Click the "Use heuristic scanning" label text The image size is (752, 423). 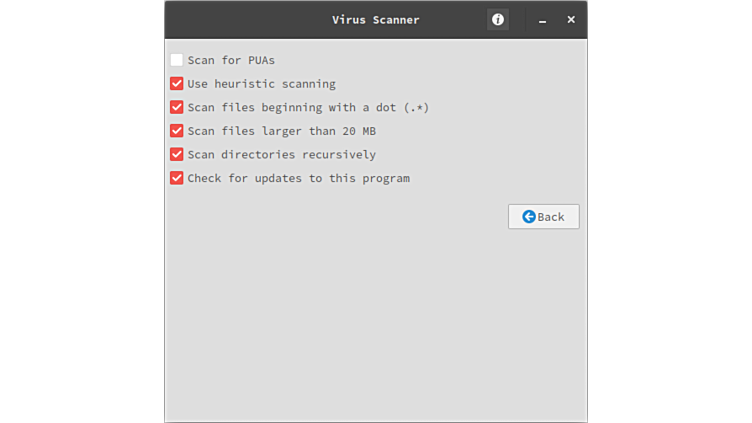[x=261, y=84]
